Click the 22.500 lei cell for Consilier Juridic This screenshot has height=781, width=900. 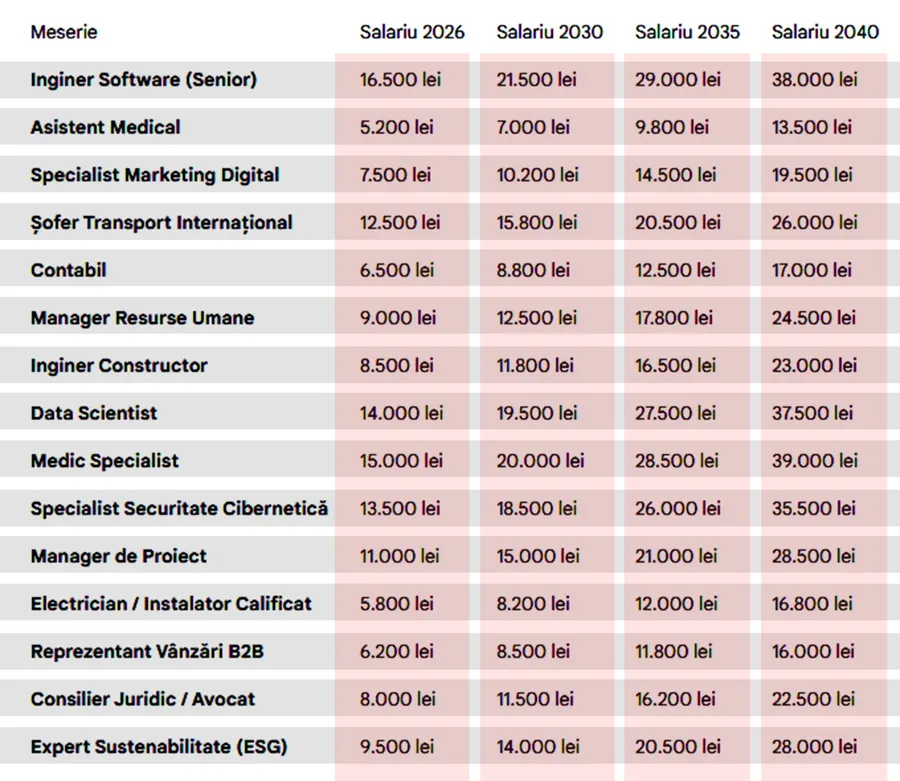813,699
